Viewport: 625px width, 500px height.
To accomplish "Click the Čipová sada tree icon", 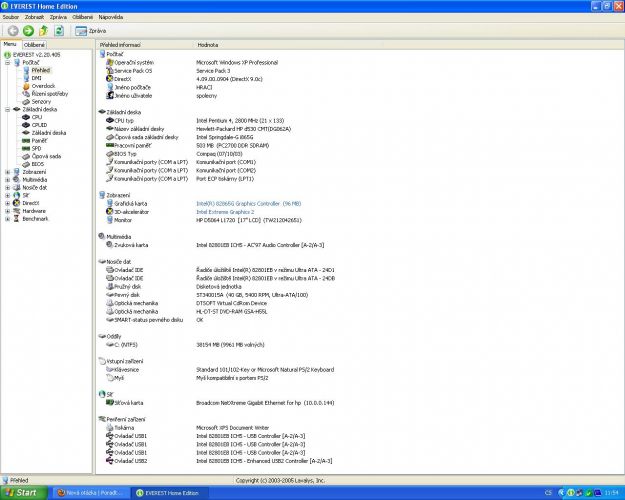I will (x=26, y=156).
